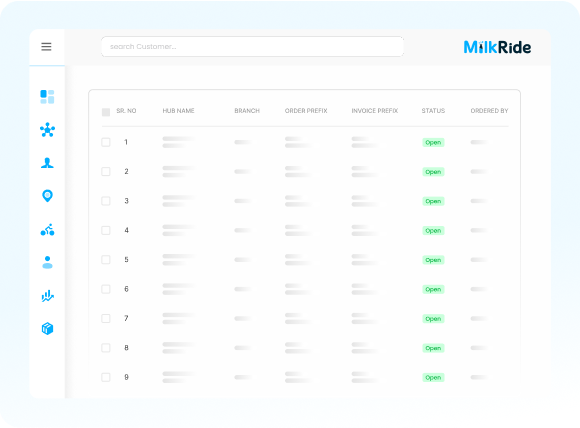Open the delivery rider bike icon

click(47, 230)
